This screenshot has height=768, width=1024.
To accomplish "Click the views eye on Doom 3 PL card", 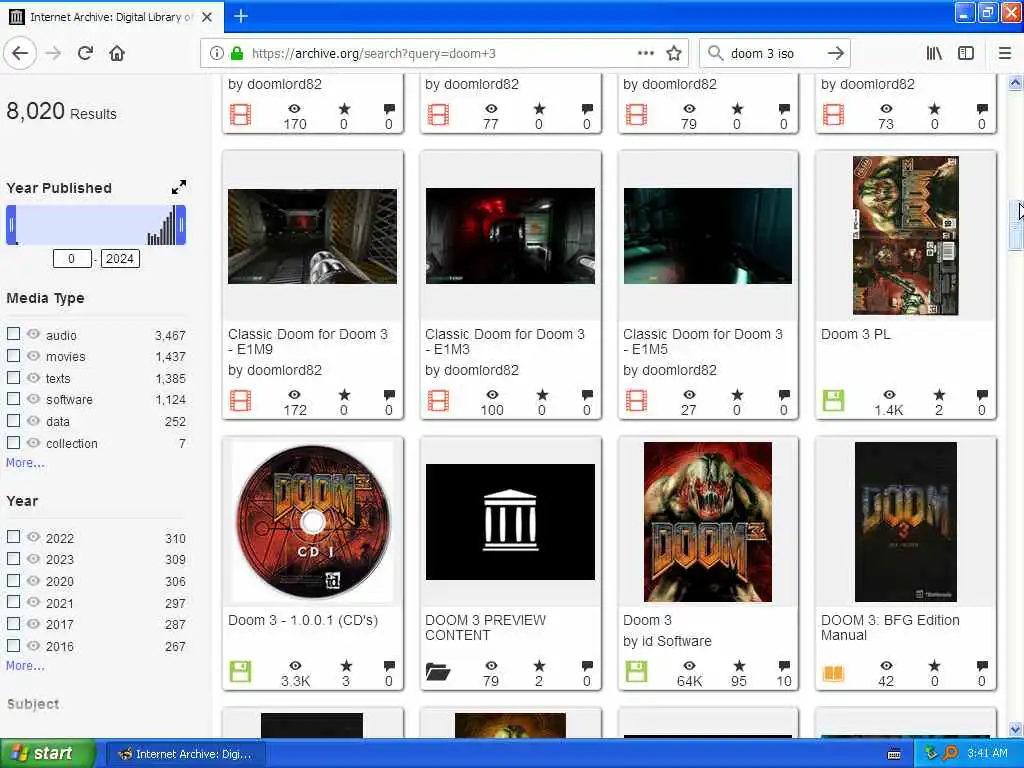I will click(x=889, y=394).
